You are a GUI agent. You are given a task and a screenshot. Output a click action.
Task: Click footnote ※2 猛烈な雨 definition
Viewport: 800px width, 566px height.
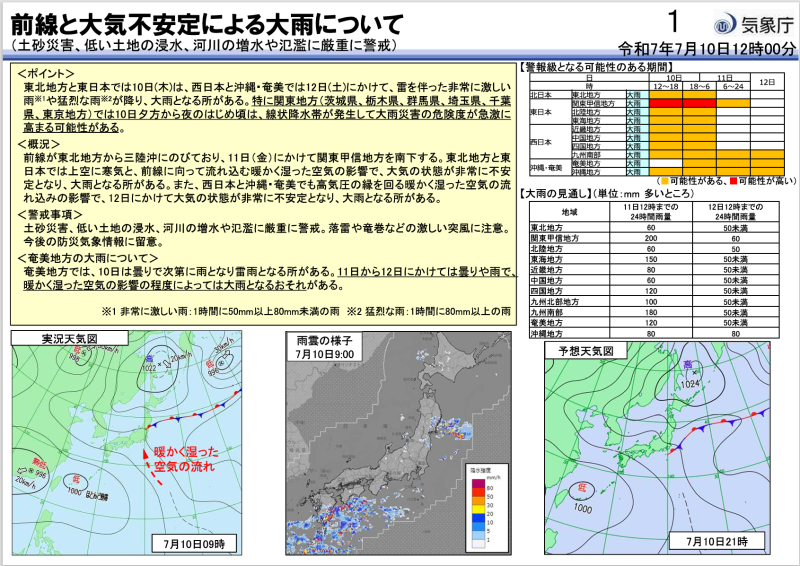(429, 311)
